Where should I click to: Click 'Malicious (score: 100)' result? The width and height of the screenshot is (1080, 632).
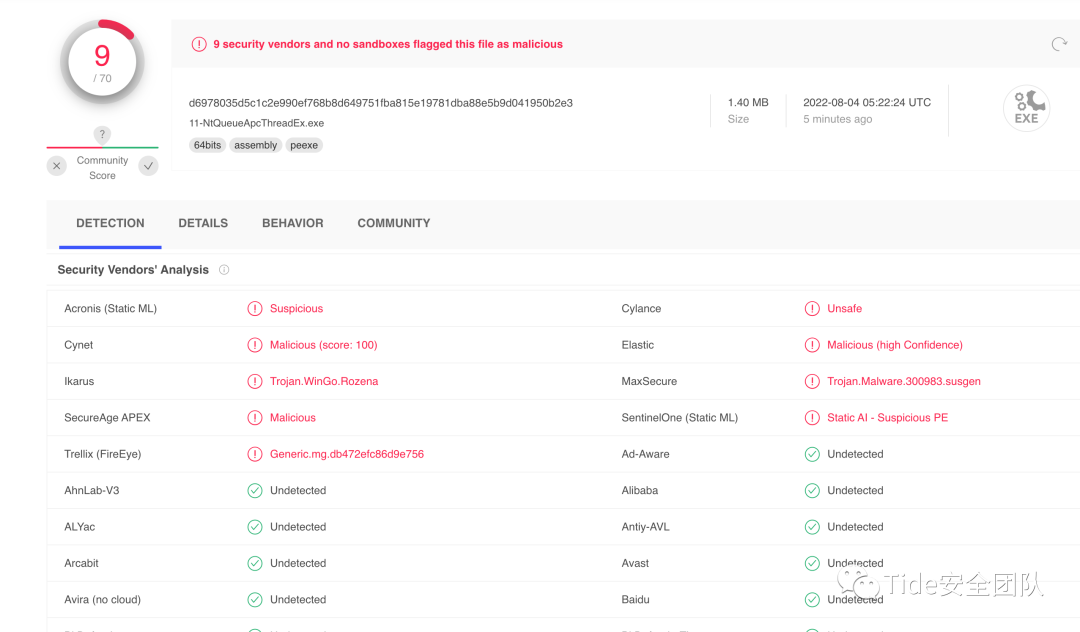point(324,345)
